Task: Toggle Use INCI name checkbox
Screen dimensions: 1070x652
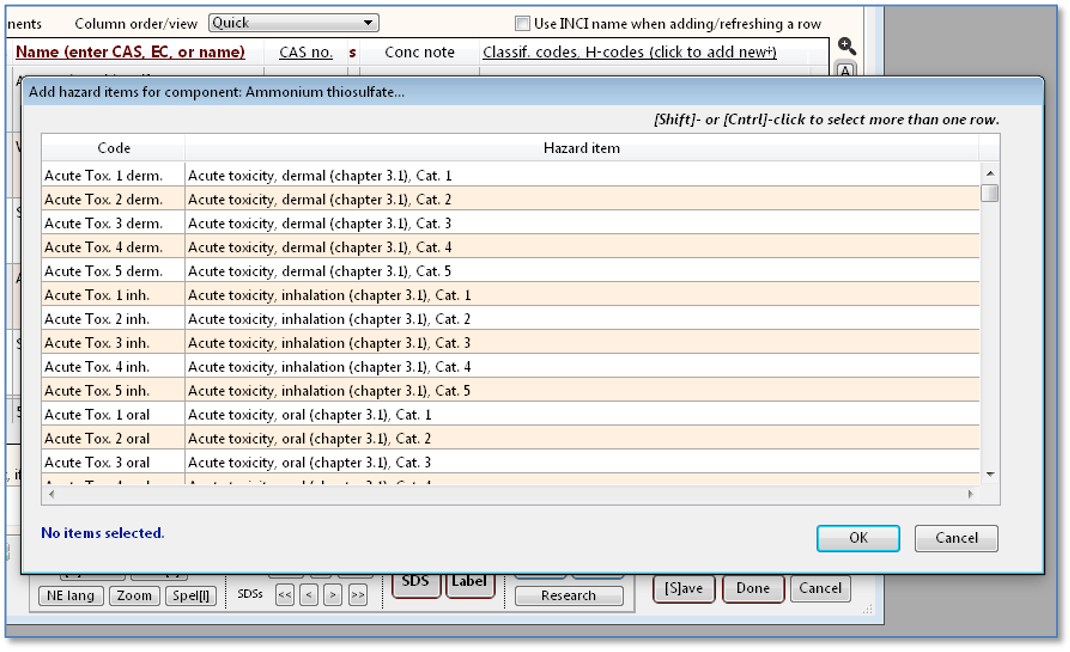Action: click(522, 23)
